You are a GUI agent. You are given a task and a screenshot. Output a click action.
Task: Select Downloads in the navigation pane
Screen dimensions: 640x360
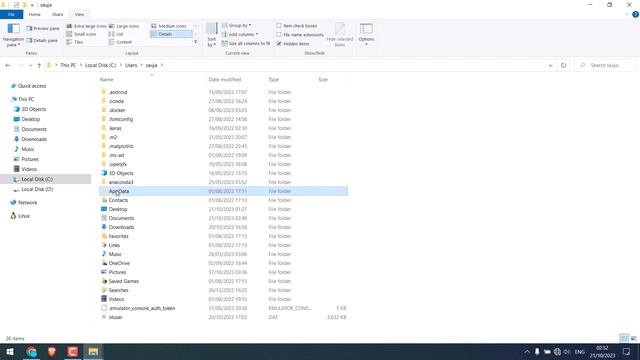pyautogui.click(x=34, y=139)
